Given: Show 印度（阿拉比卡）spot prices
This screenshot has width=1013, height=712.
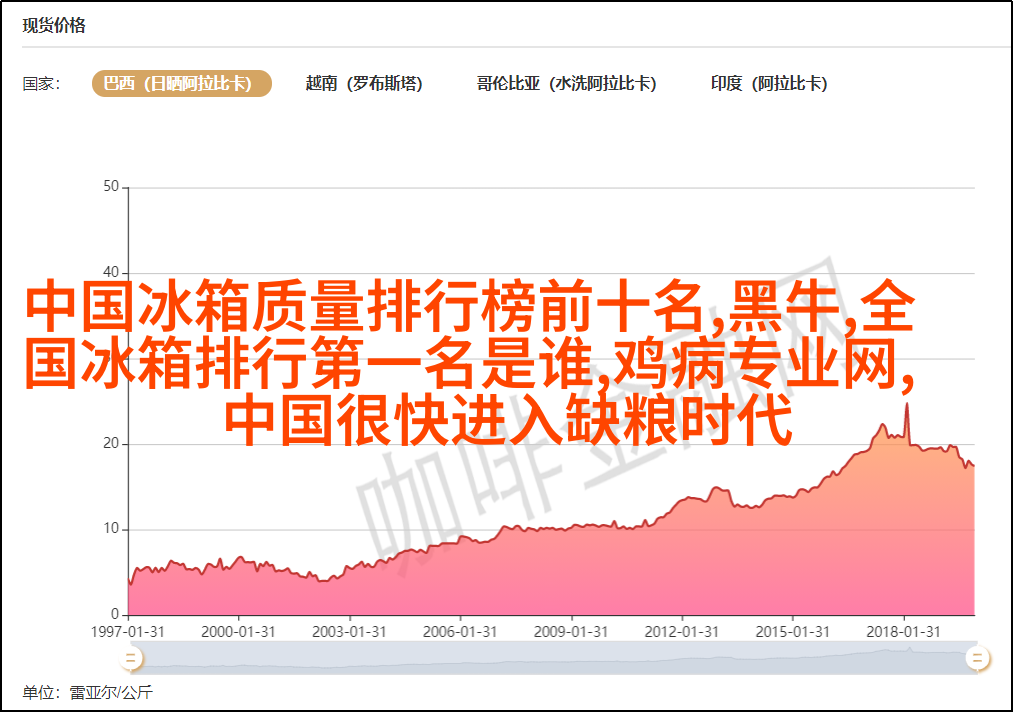Looking at the screenshot, I should 769,84.
